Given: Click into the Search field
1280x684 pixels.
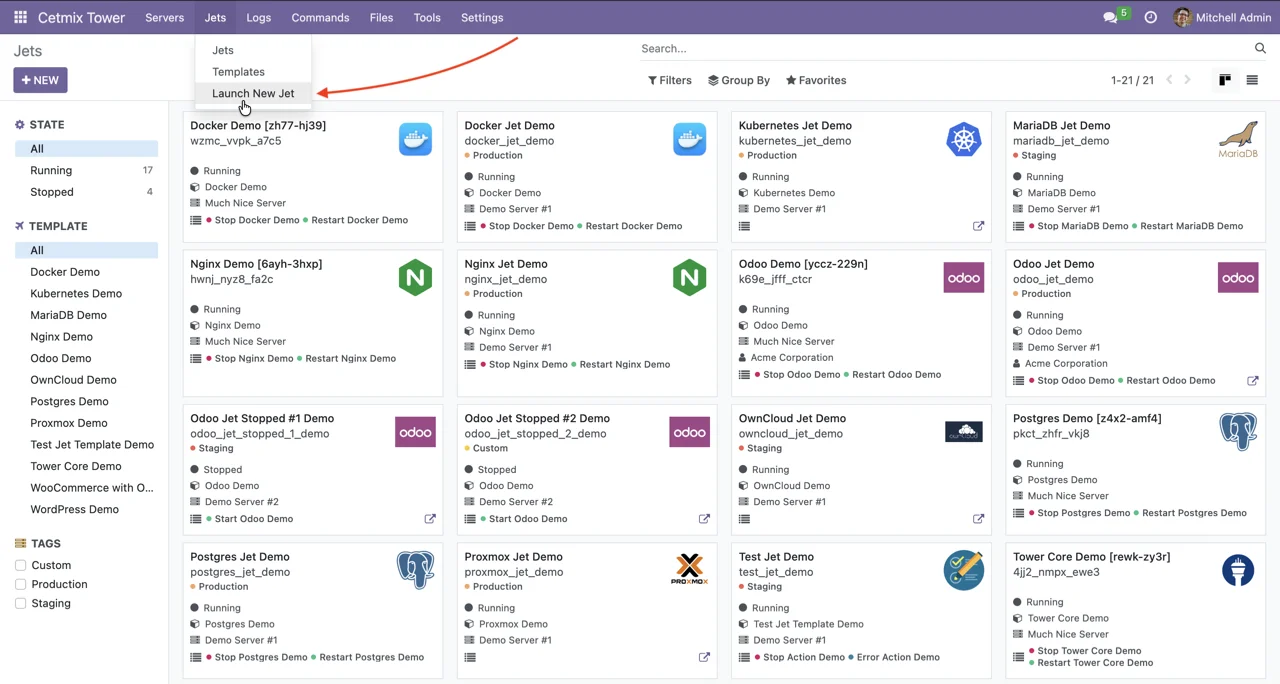Looking at the screenshot, I should tap(940, 48).
